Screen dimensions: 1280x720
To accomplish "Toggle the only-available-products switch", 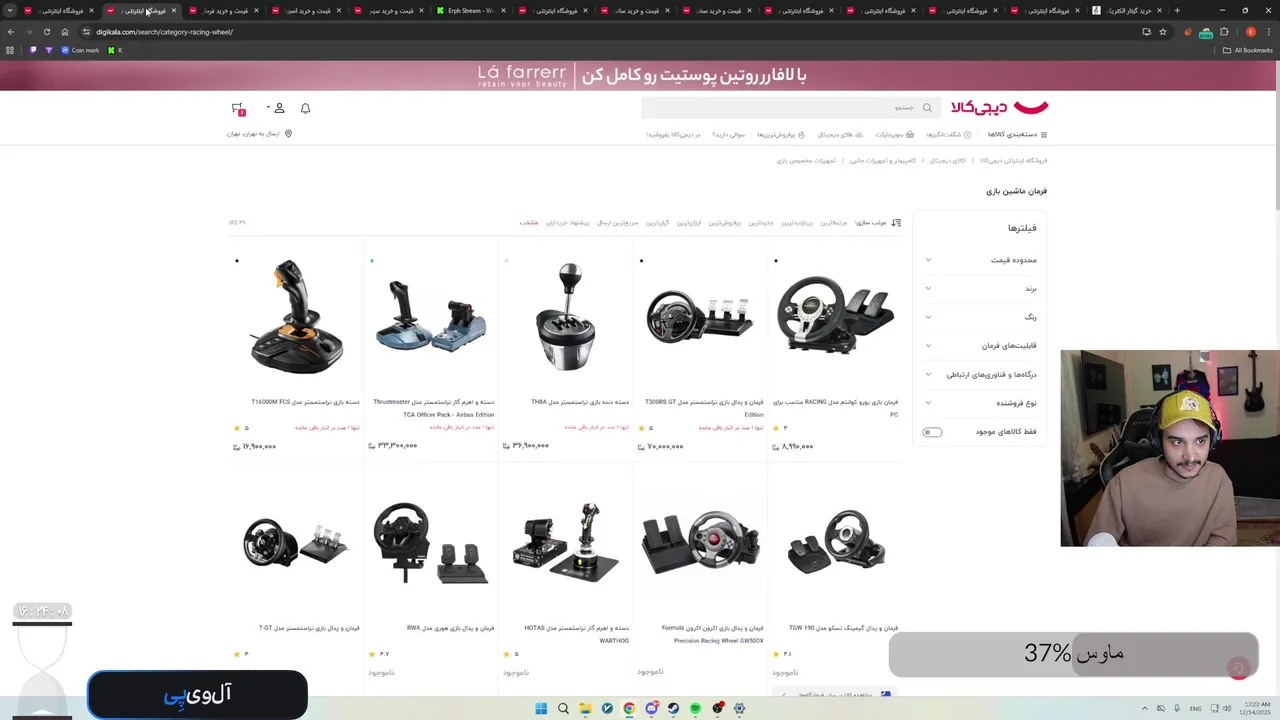I will point(932,432).
